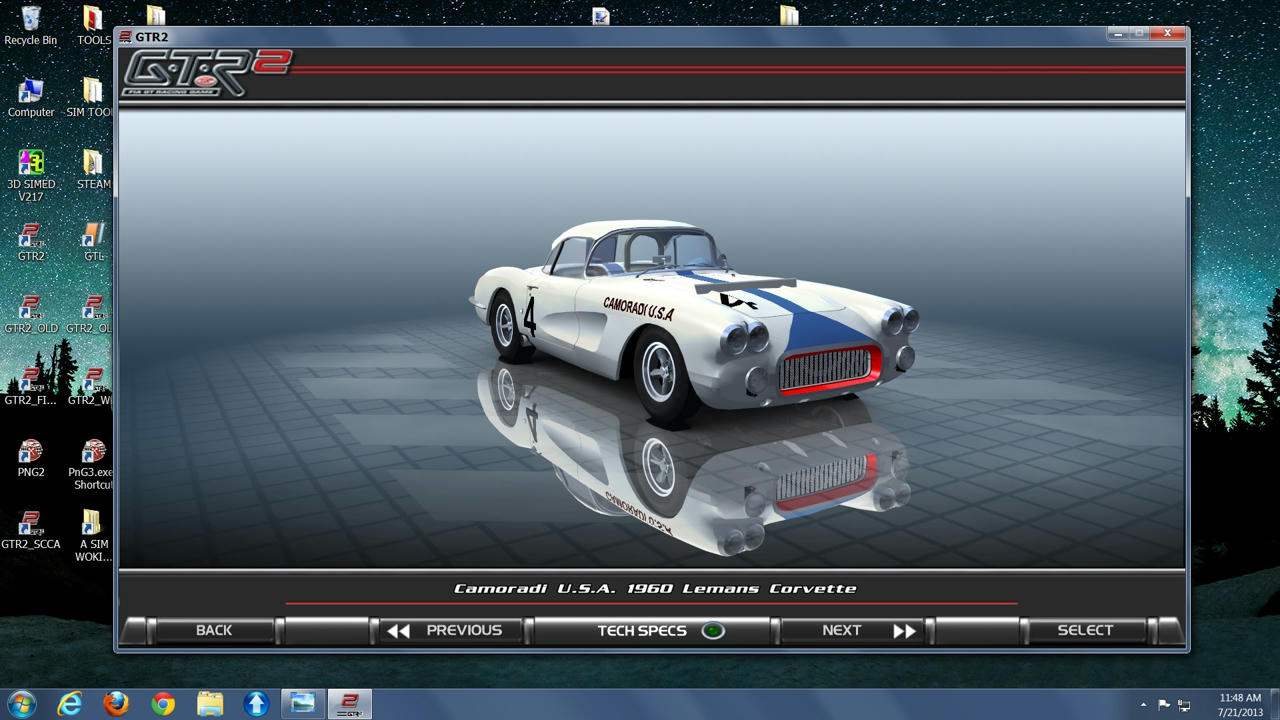Launch GTR2_SCCA desktop shortcut
The width and height of the screenshot is (1280, 720).
pyautogui.click(x=31, y=530)
